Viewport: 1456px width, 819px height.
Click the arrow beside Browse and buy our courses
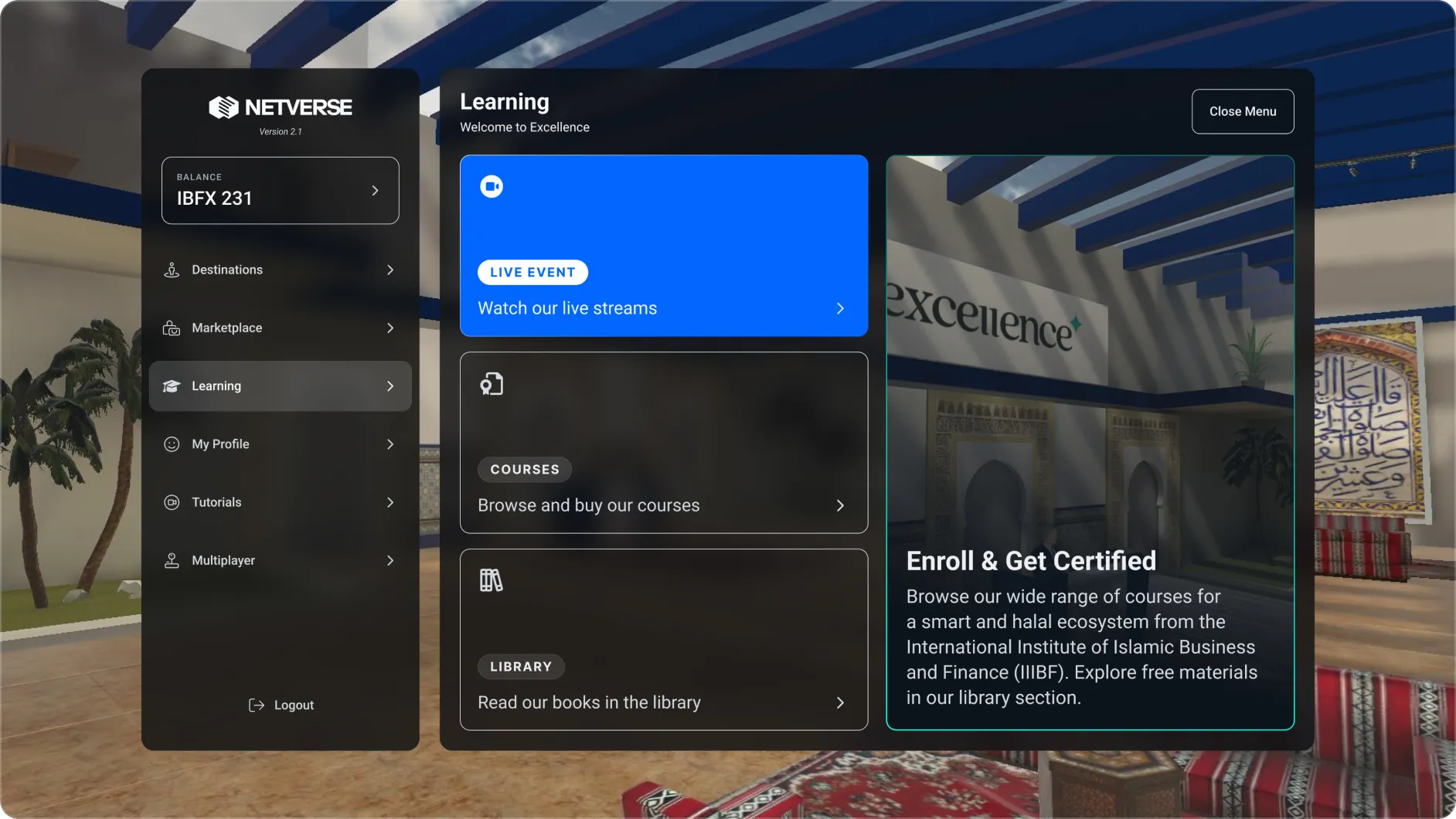click(840, 505)
